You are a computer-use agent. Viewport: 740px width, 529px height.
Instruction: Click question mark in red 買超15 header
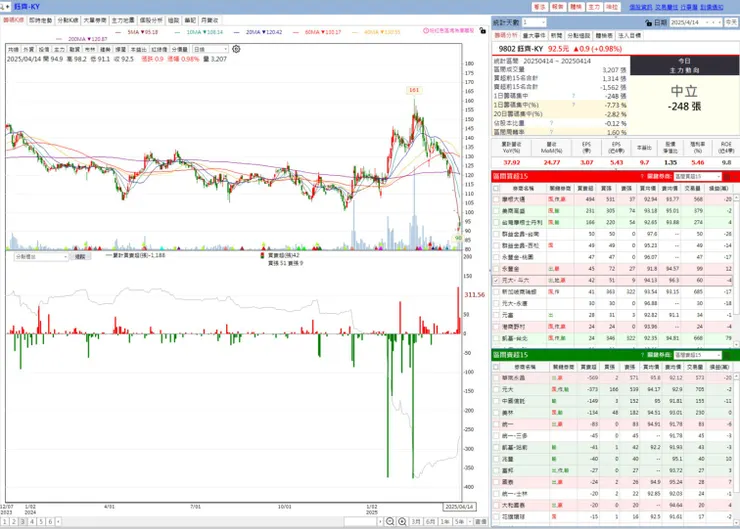[642, 176]
